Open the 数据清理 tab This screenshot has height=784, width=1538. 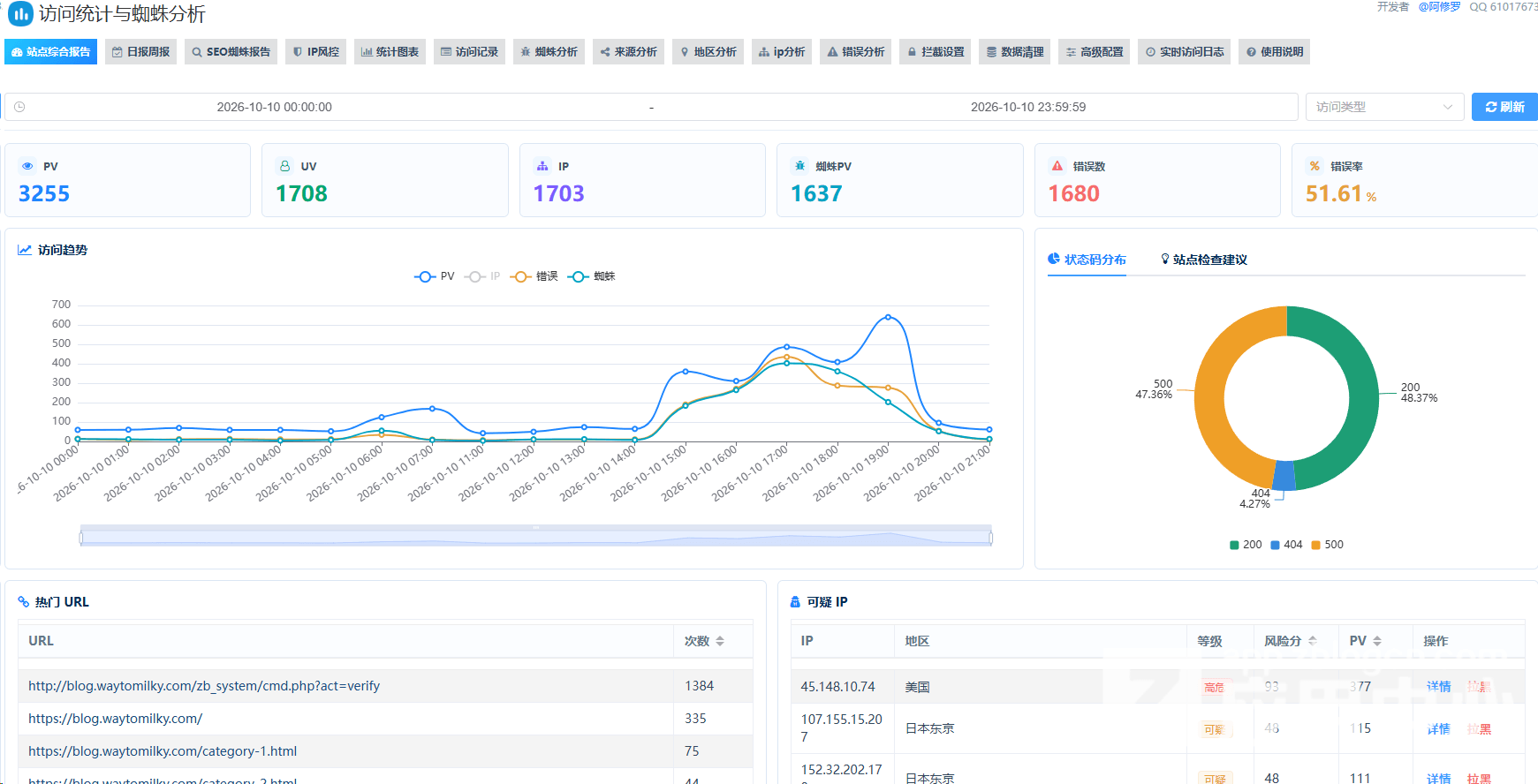coord(1015,52)
